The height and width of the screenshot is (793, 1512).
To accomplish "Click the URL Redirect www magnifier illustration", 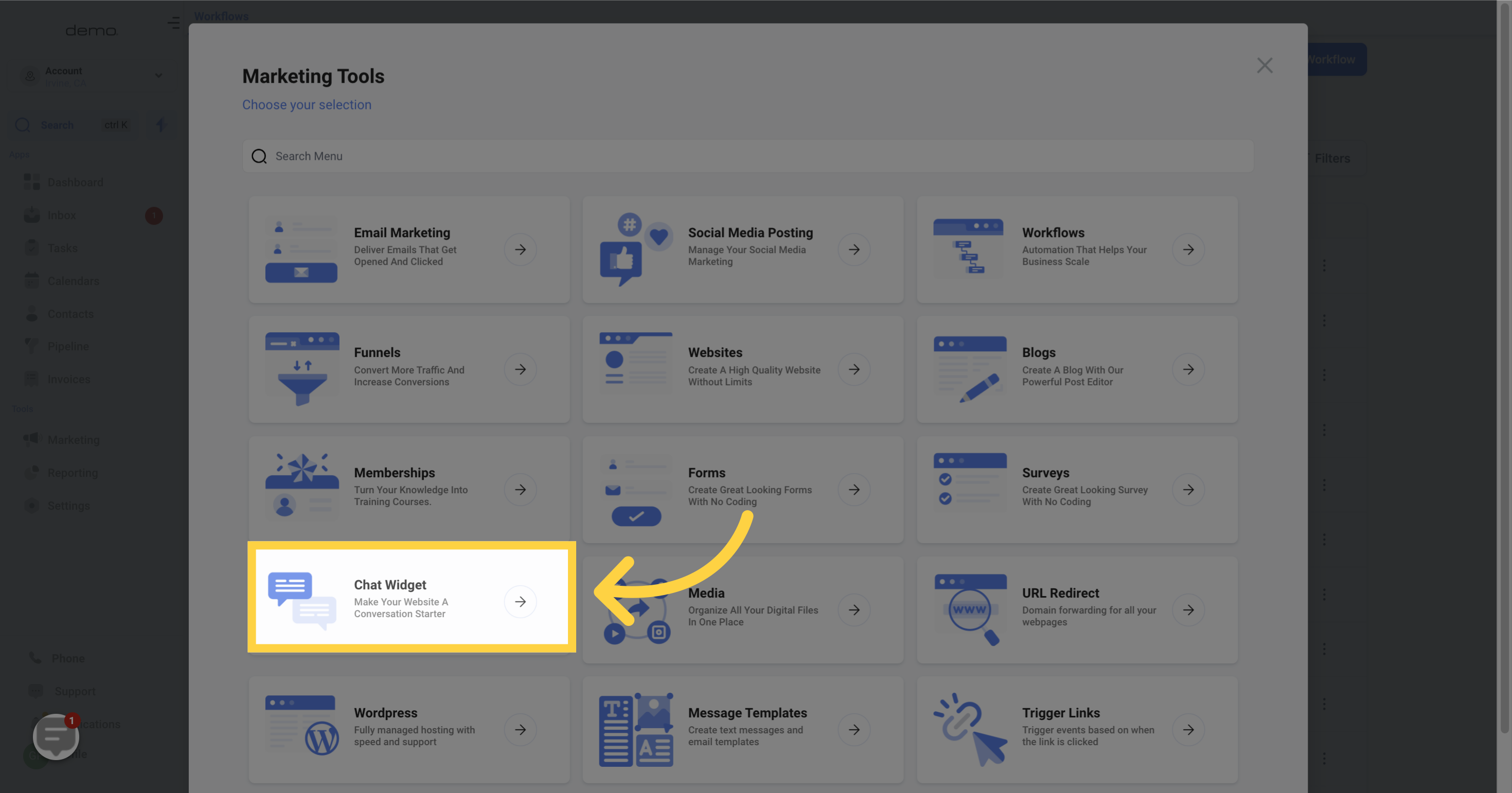I will (x=970, y=609).
